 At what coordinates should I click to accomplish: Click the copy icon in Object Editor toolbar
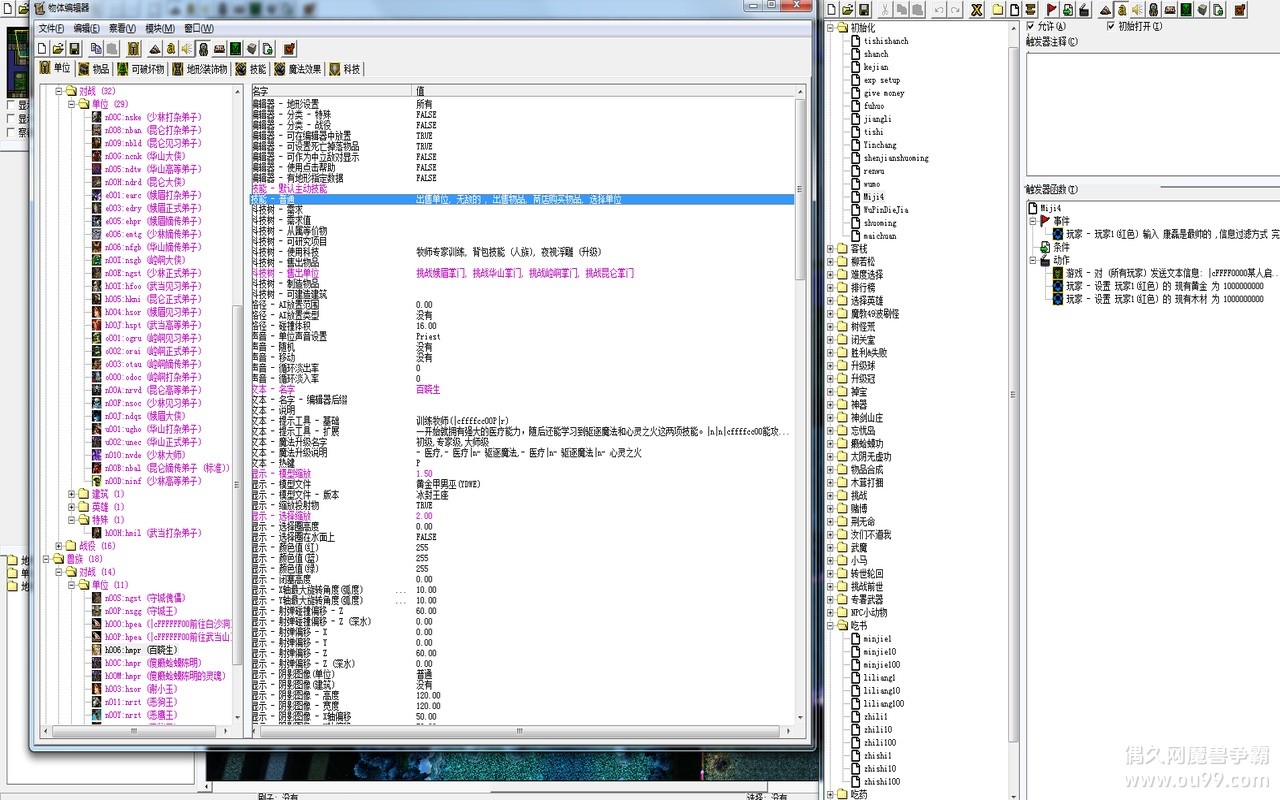tap(95, 48)
